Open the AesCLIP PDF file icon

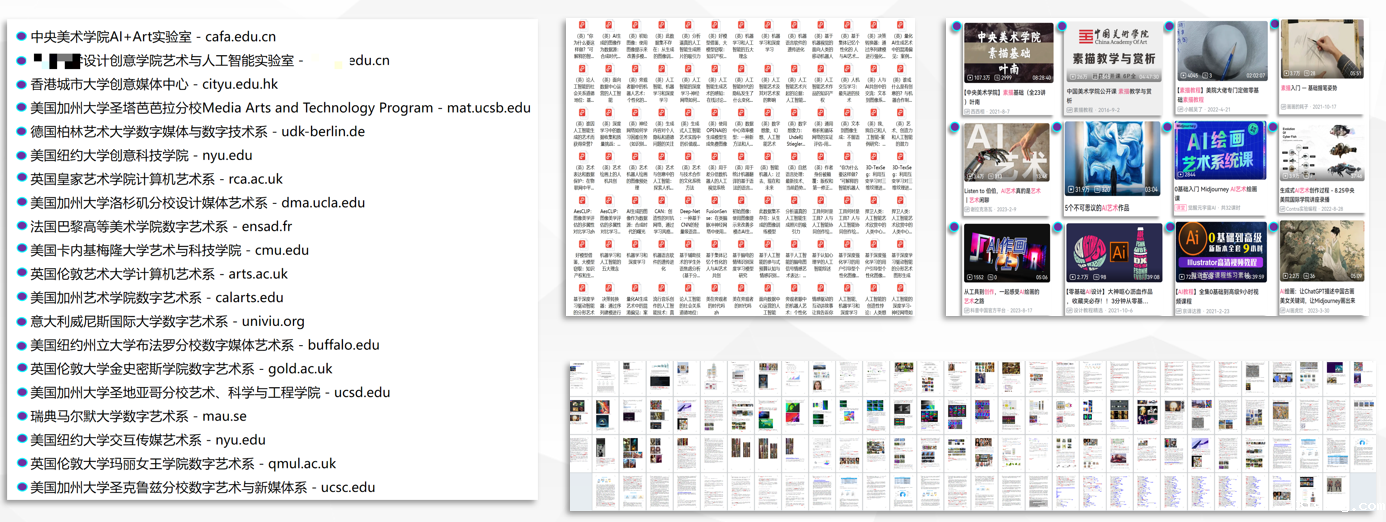(x=582, y=199)
